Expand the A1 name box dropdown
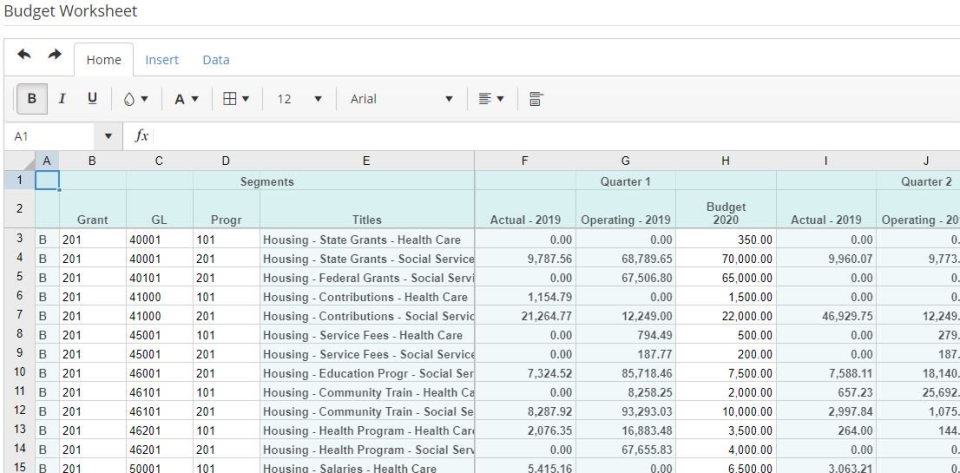The image size is (960, 473). pyautogui.click(x=108, y=136)
